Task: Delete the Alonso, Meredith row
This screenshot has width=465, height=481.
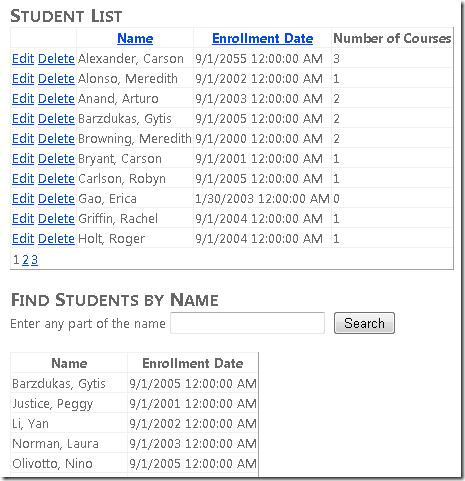Action: point(56,79)
